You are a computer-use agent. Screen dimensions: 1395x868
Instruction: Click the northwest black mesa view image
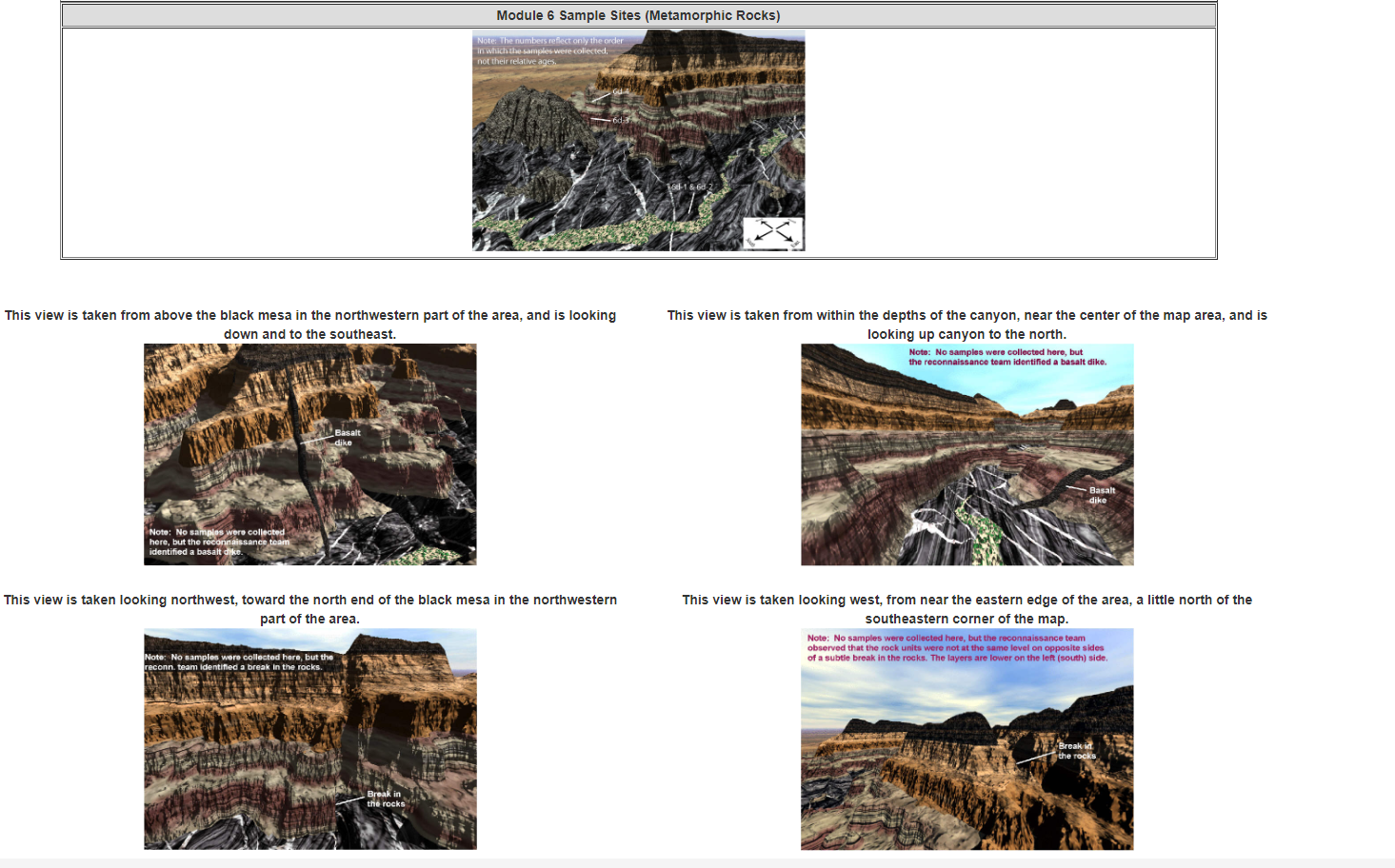310,454
